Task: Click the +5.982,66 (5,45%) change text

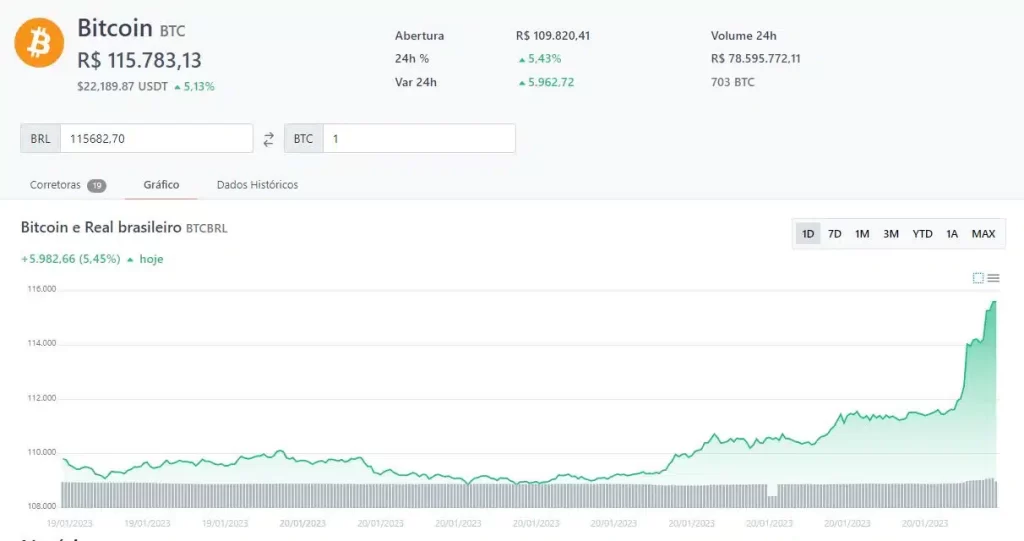Action: [71, 259]
